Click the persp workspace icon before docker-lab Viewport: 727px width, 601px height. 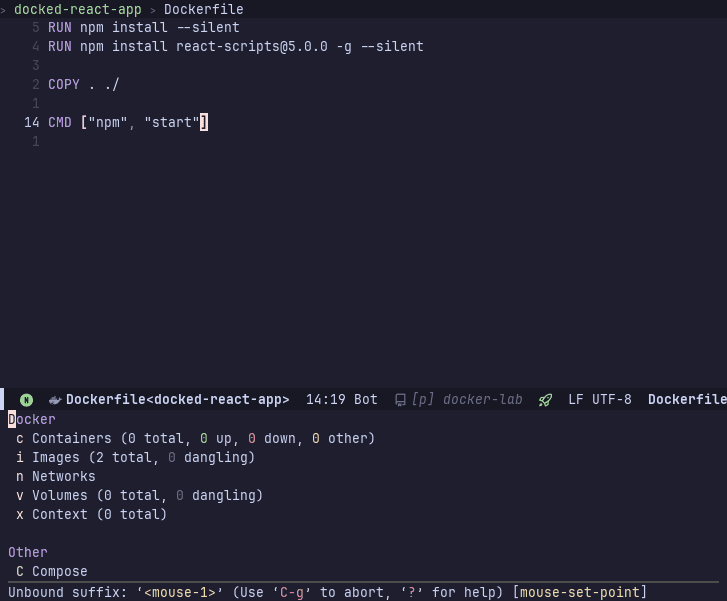pyautogui.click(x=400, y=400)
